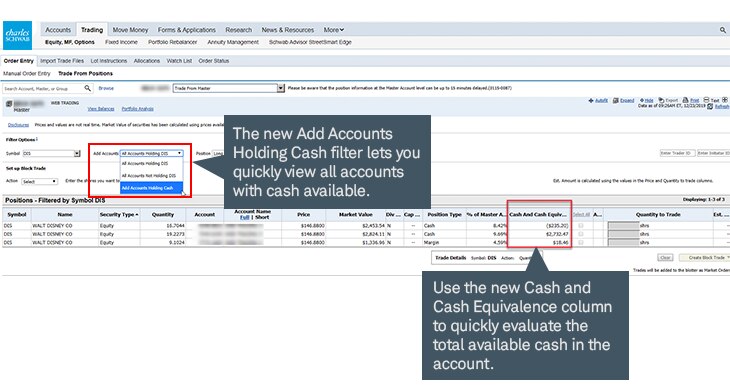This screenshot has height=390, width=730.
Task: Sort by the Security Type column
Action: point(119,215)
